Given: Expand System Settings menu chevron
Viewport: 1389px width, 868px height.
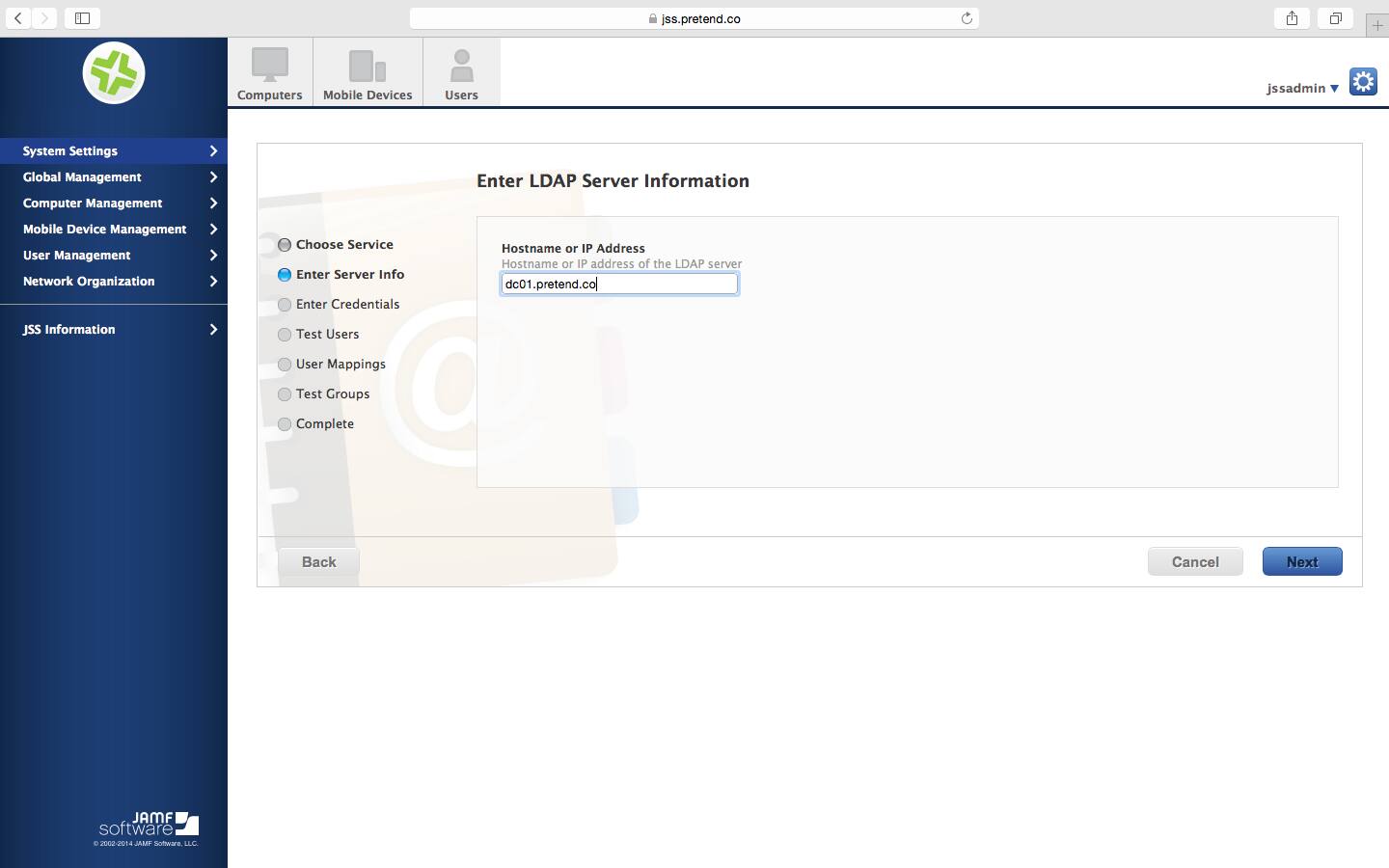Looking at the screenshot, I should [213, 150].
